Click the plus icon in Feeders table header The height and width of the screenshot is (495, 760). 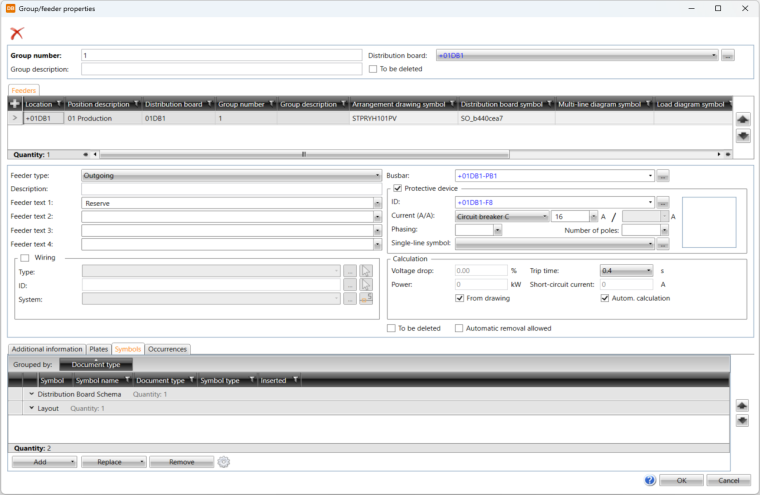(x=15, y=104)
